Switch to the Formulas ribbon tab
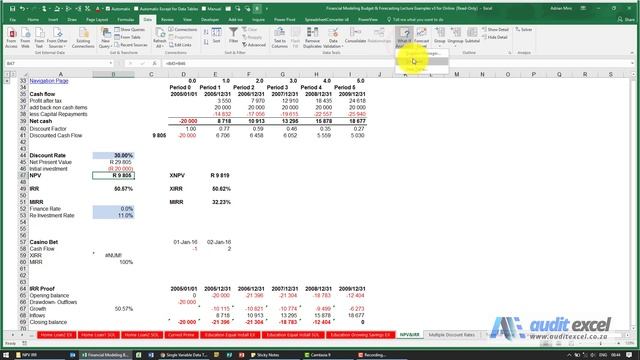Screen dimensions: 640x360 point(125,19)
